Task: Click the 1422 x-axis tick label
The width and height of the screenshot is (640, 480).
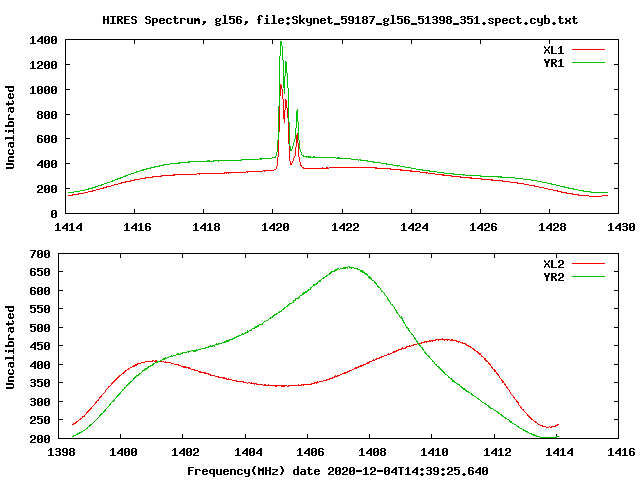Action: pos(345,227)
